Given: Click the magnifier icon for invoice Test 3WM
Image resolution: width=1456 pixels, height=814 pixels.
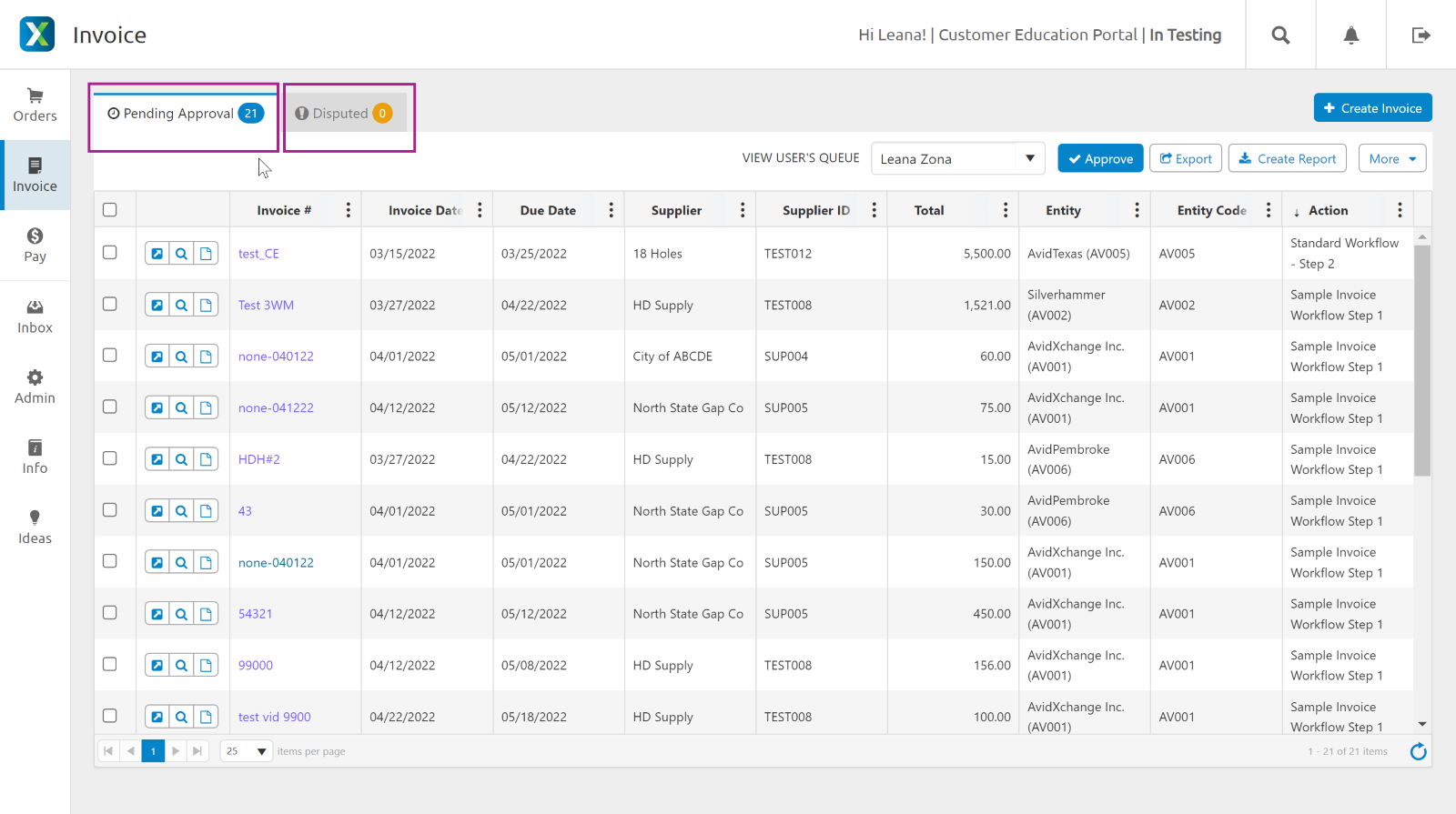Looking at the screenshot, I should pyautogui.click(x=182, y=306).
